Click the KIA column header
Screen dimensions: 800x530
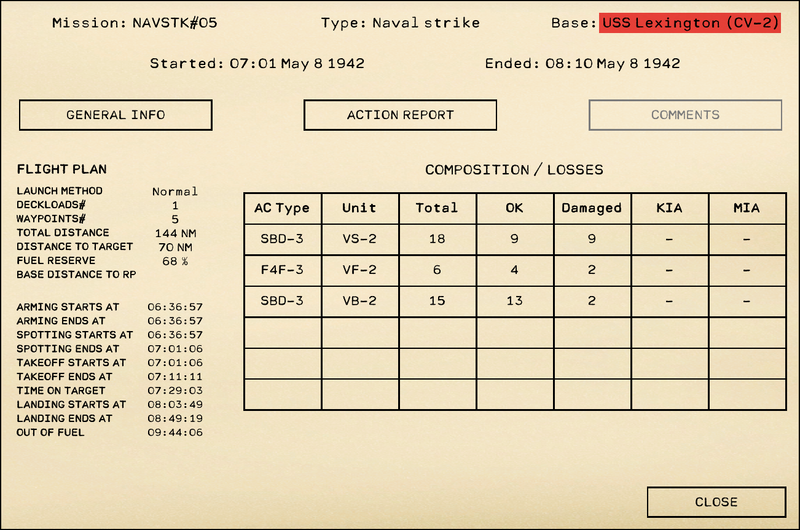(x=669, y=208)
